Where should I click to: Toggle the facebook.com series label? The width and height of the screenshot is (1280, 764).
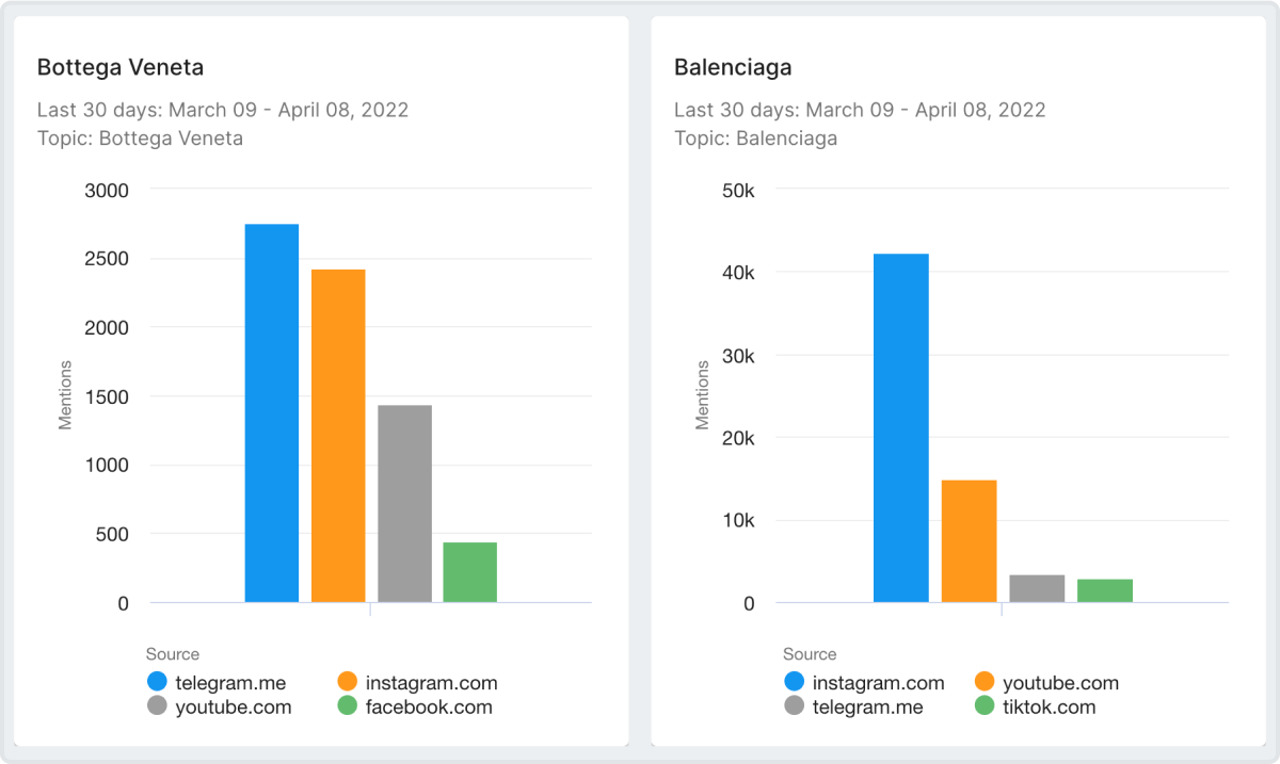point(429,707)
